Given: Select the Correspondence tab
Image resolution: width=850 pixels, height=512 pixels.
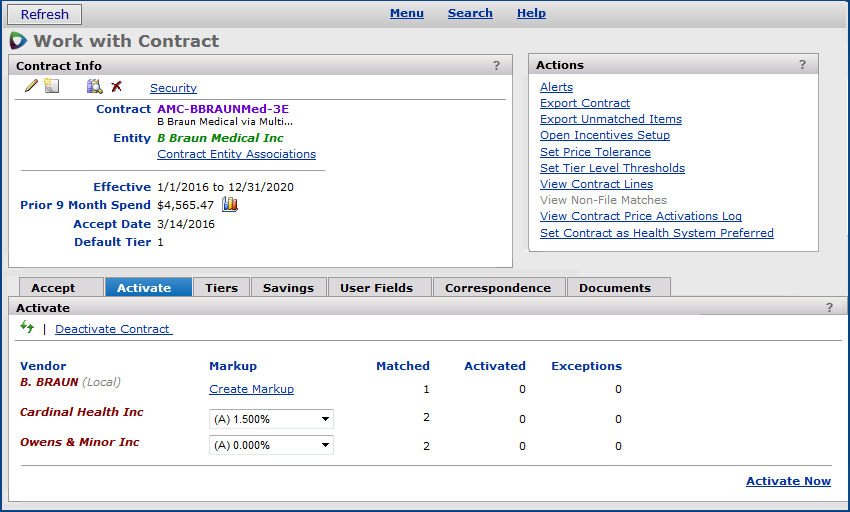Looking at the screenshot, I should pos(497,288).
